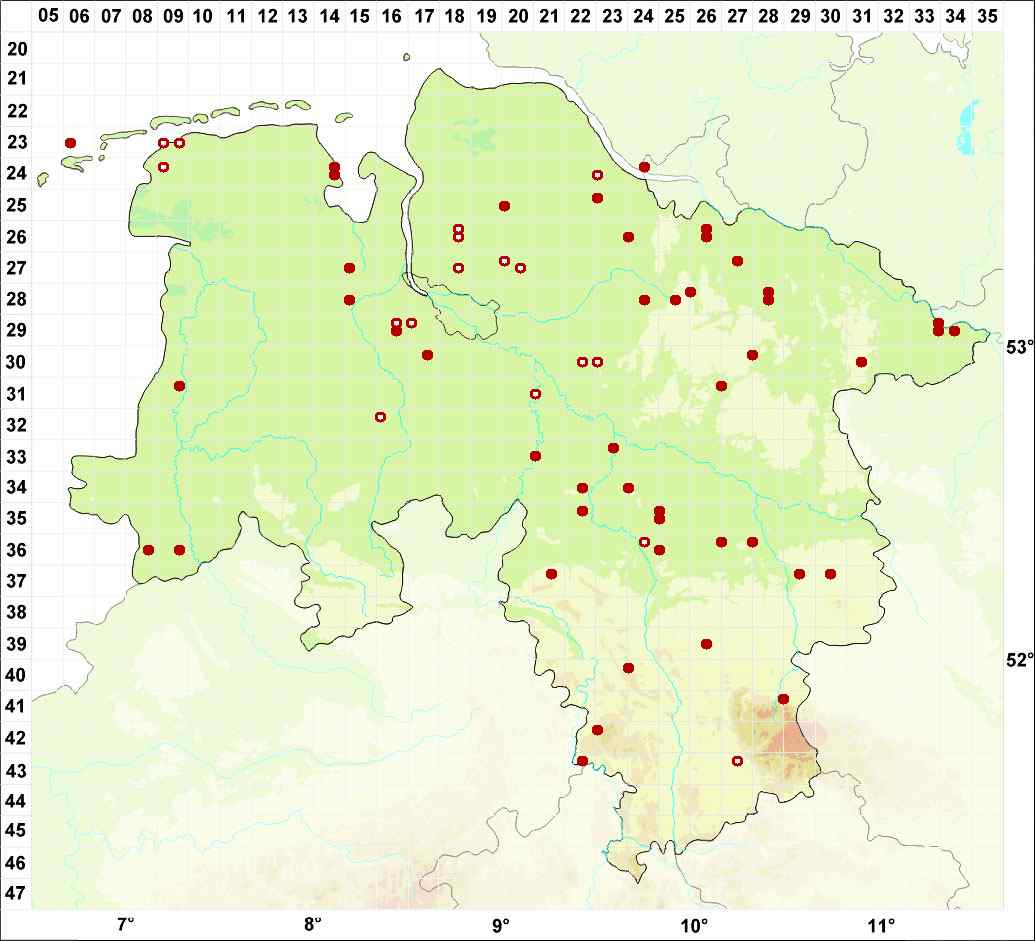1035x941 pixels.
Task: Click the filled dot in row 30, column 17
Action: [x=427, y=355]
